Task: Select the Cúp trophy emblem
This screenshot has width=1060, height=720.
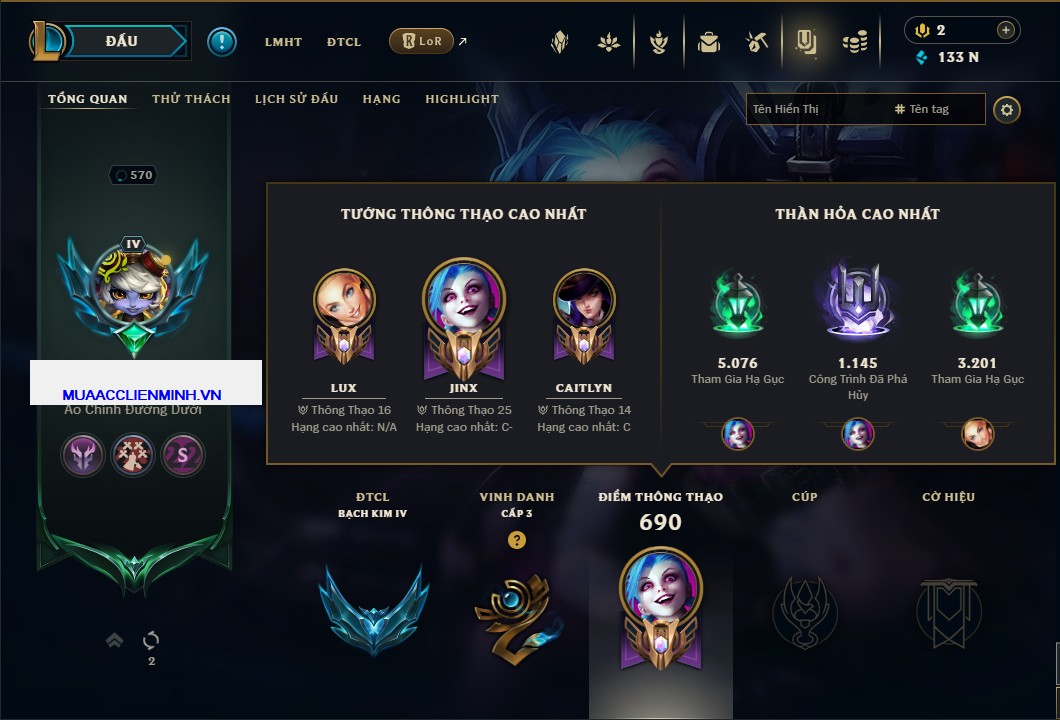Action: (x=804, y=613)
